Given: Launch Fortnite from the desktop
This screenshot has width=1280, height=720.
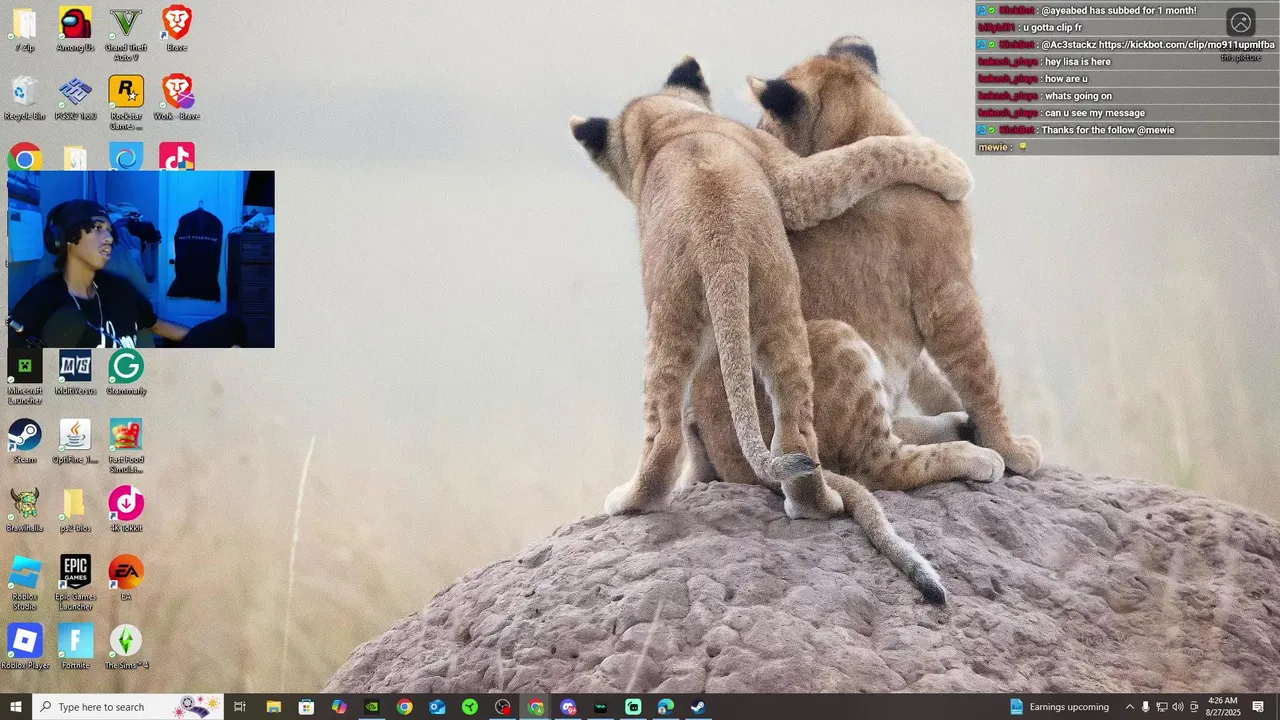Looking at the screenshot, I should [75, 648].
